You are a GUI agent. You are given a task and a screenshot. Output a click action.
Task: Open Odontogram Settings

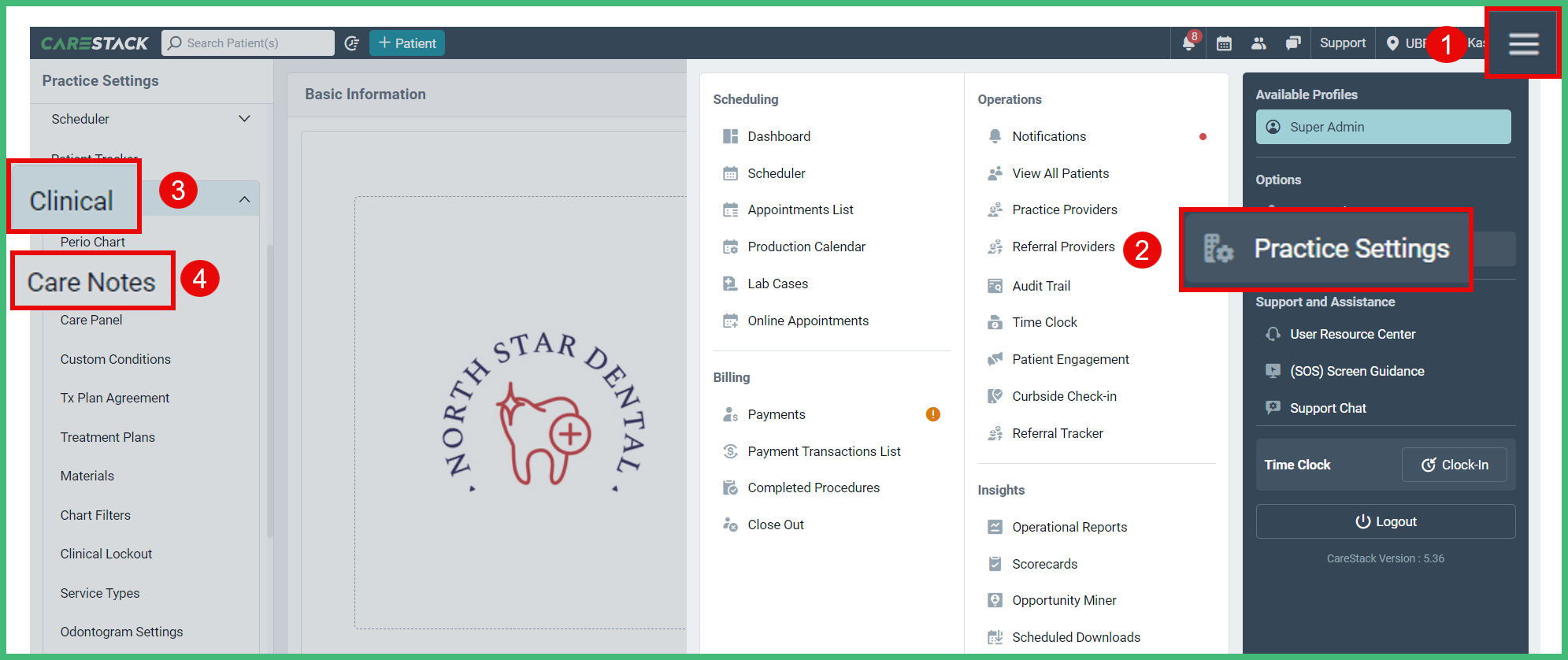121,632
